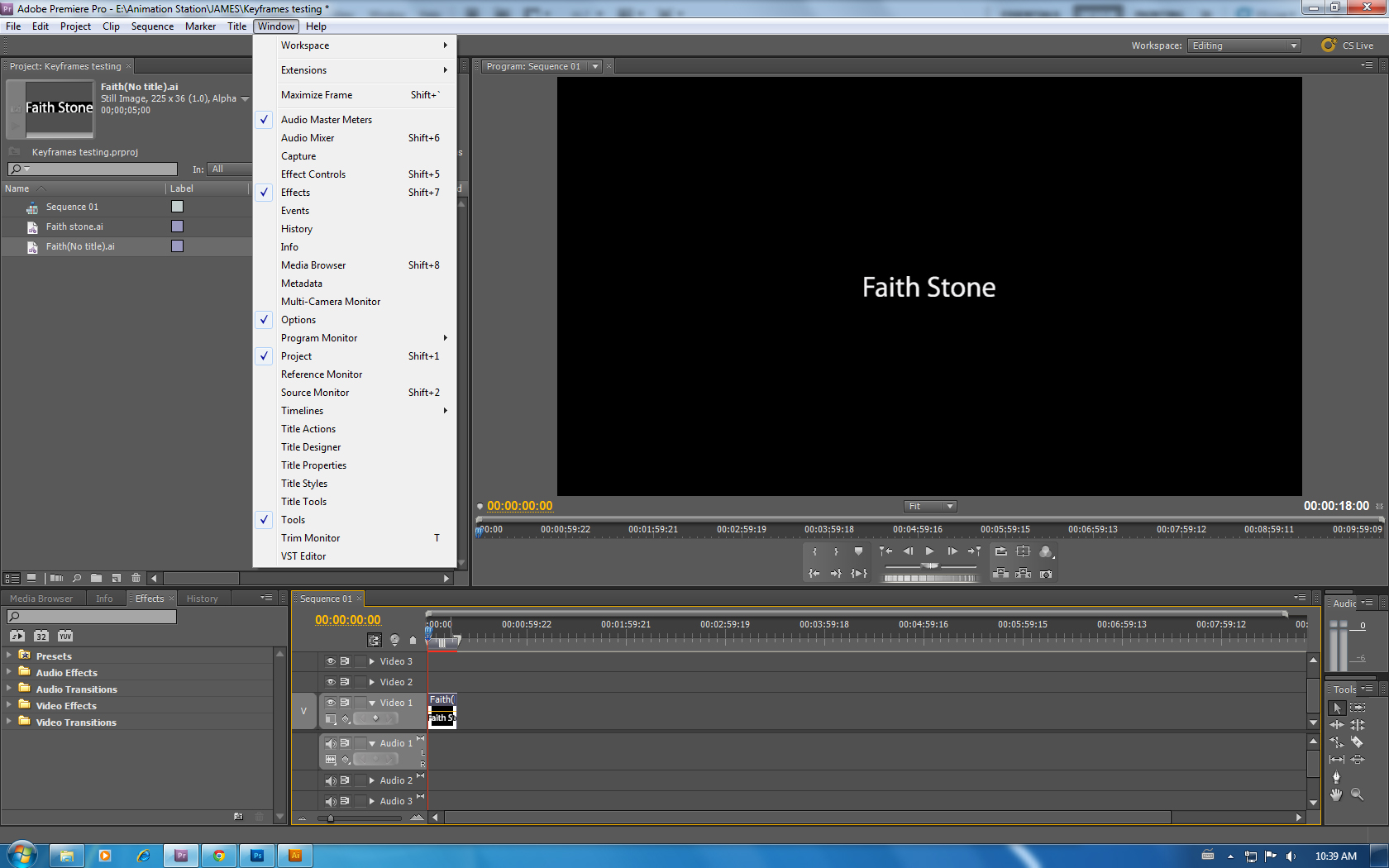
Task: Select the Slide tool
Action: [1358, 760]
